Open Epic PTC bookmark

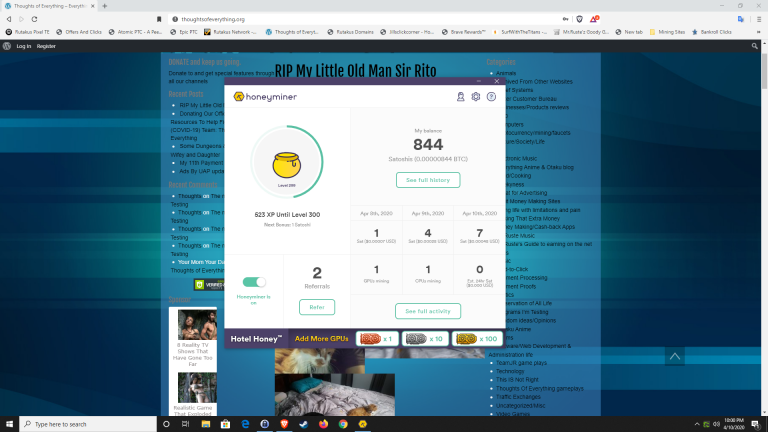click(184, 32)
